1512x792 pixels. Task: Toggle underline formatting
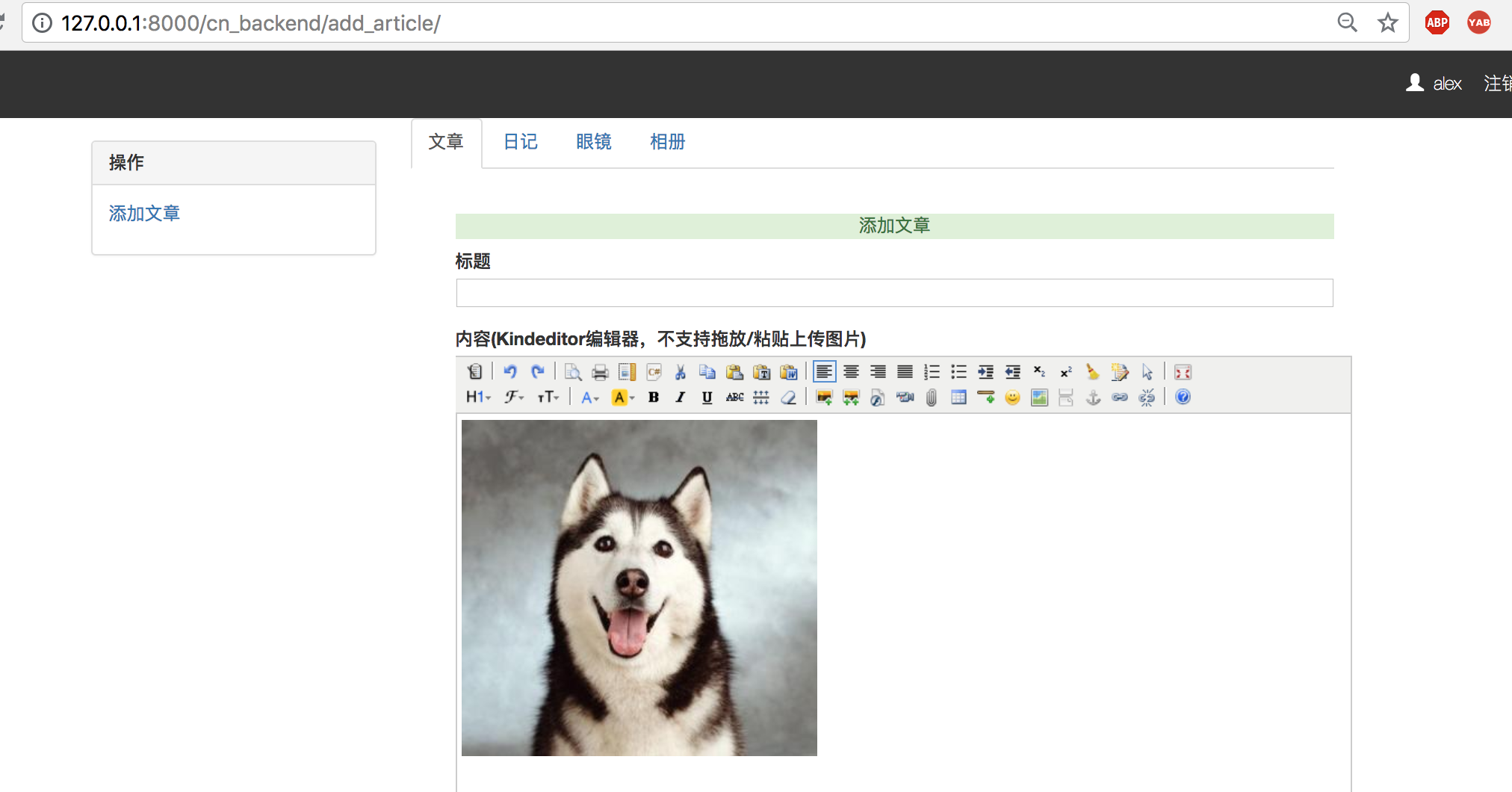pos(707,397)
